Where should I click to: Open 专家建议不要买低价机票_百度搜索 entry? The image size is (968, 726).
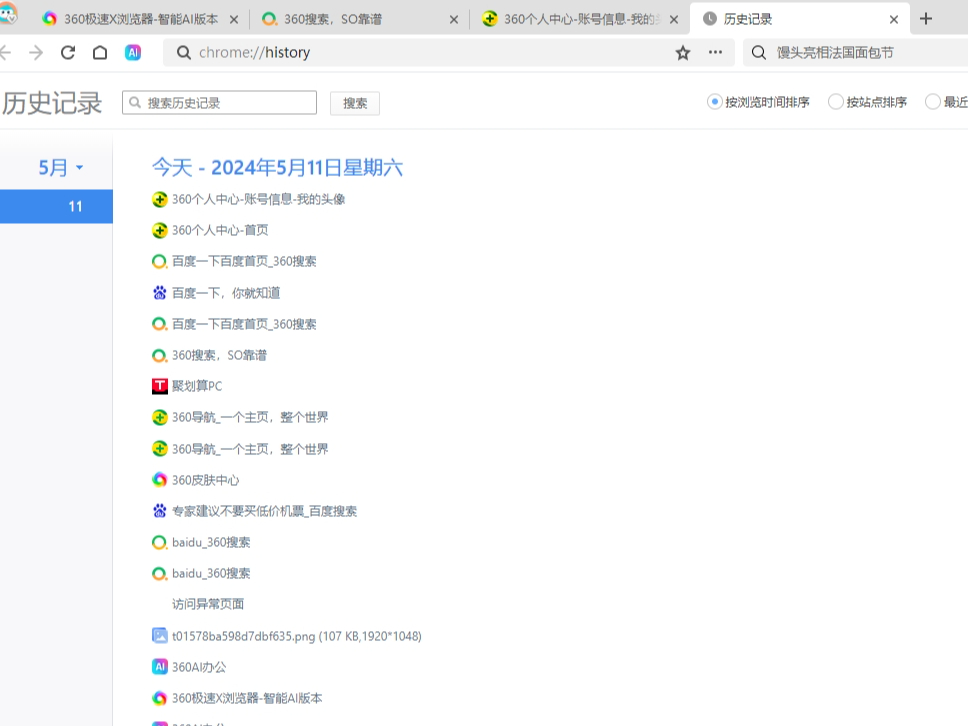pos(264,511)
